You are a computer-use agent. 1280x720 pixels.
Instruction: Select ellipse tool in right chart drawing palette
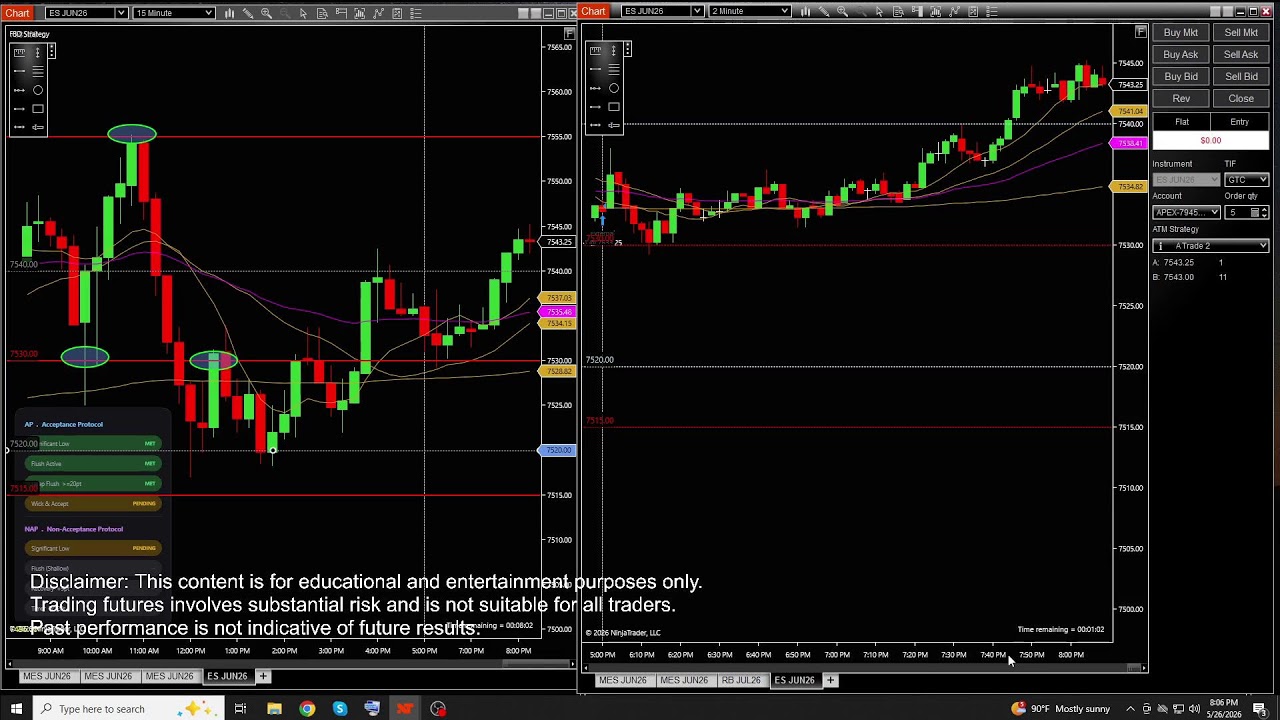(614, 87)
